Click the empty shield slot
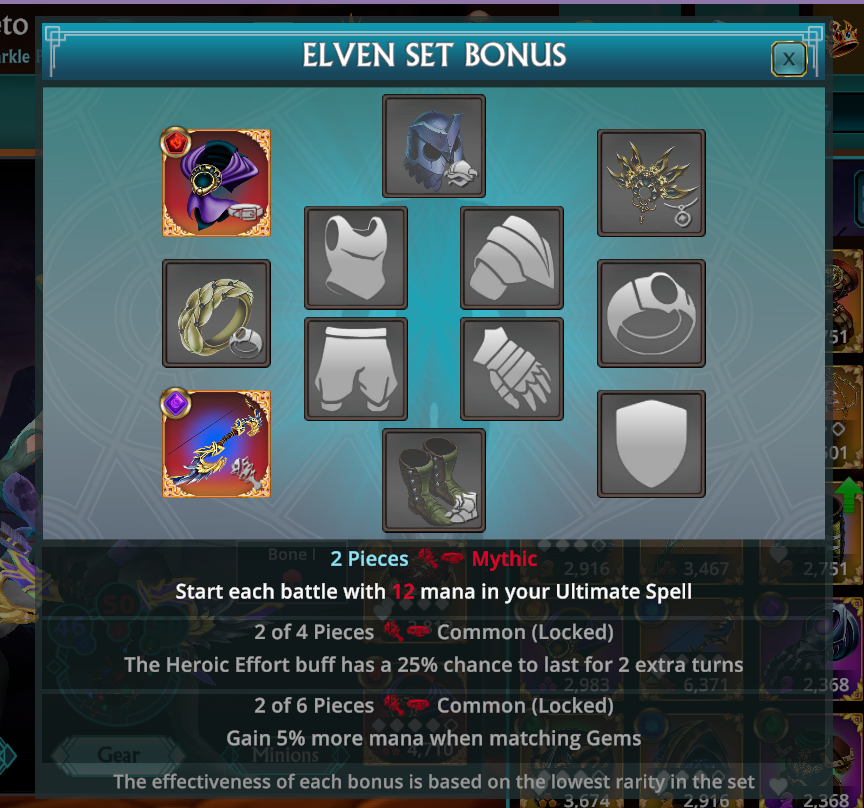The image size is (864, 808). [x=651, y=444]
